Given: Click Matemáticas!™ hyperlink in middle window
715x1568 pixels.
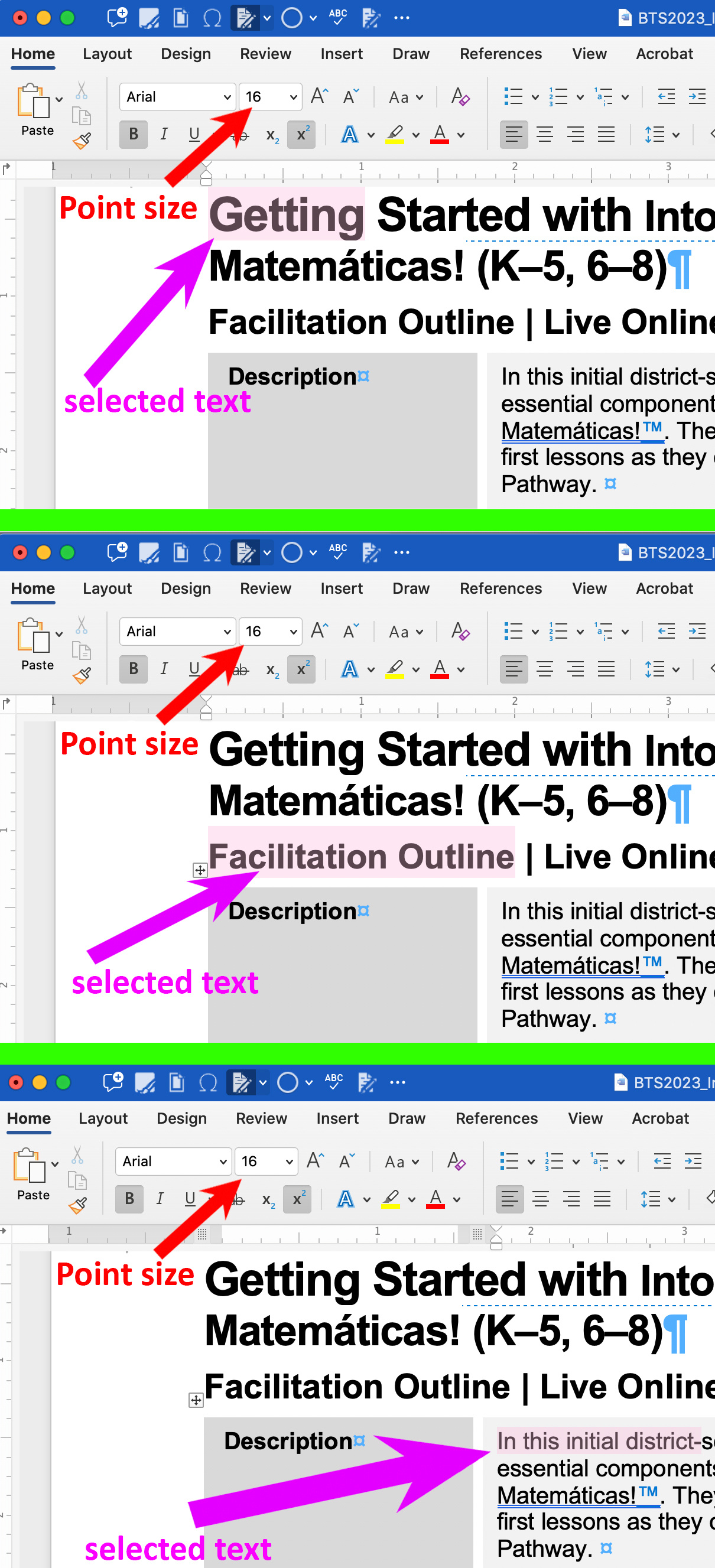Looking at the screenshot, I should (581, 965).
